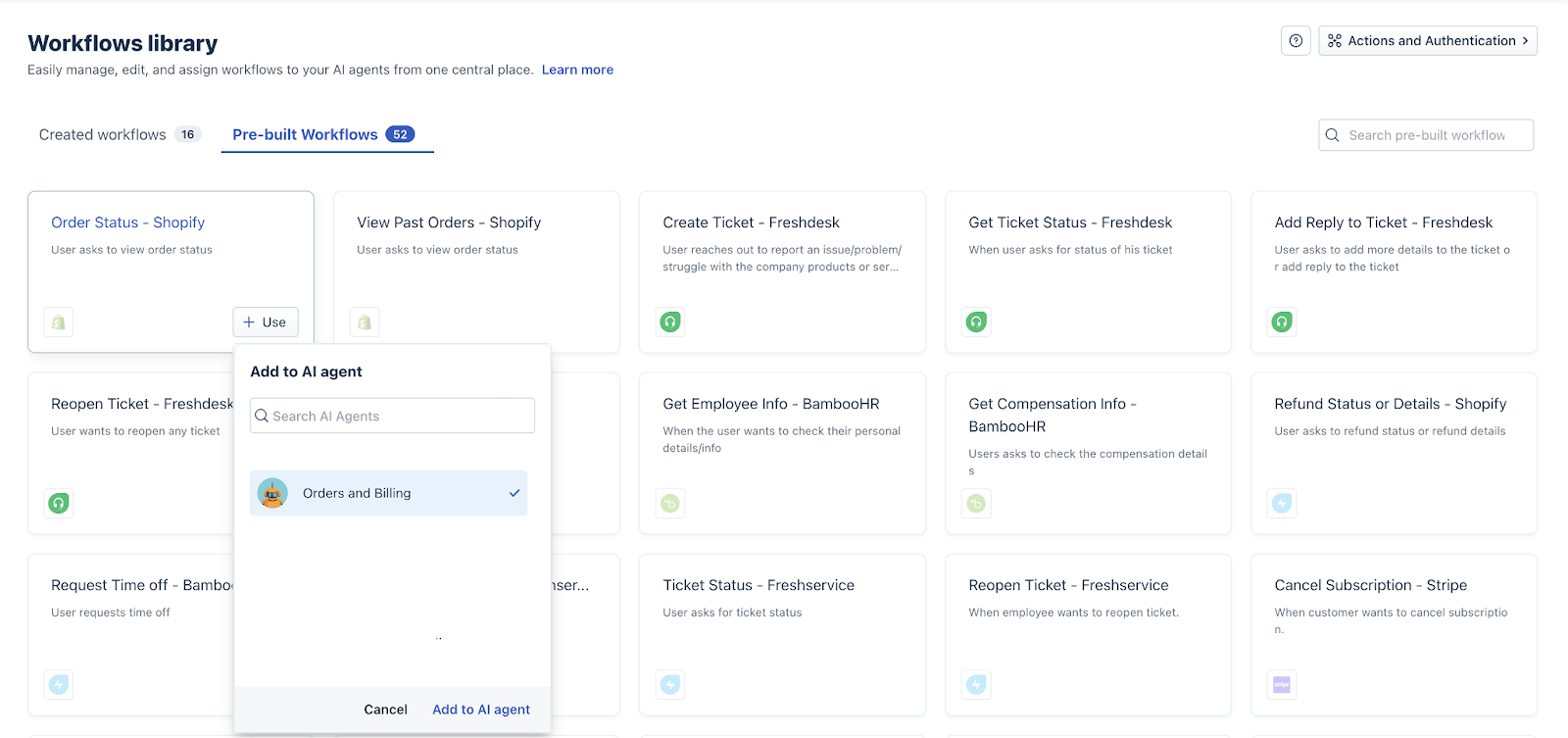The image size is (1568, 738).
Task: Open Actions and Authentication button
Action: pos(1428,41)
